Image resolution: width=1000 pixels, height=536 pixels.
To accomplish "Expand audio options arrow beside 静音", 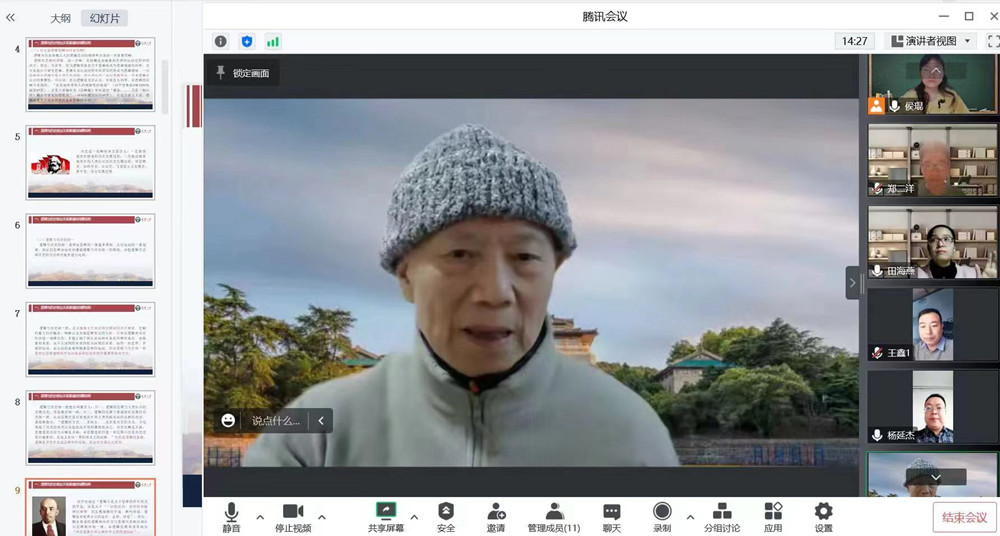I will 260,517.
